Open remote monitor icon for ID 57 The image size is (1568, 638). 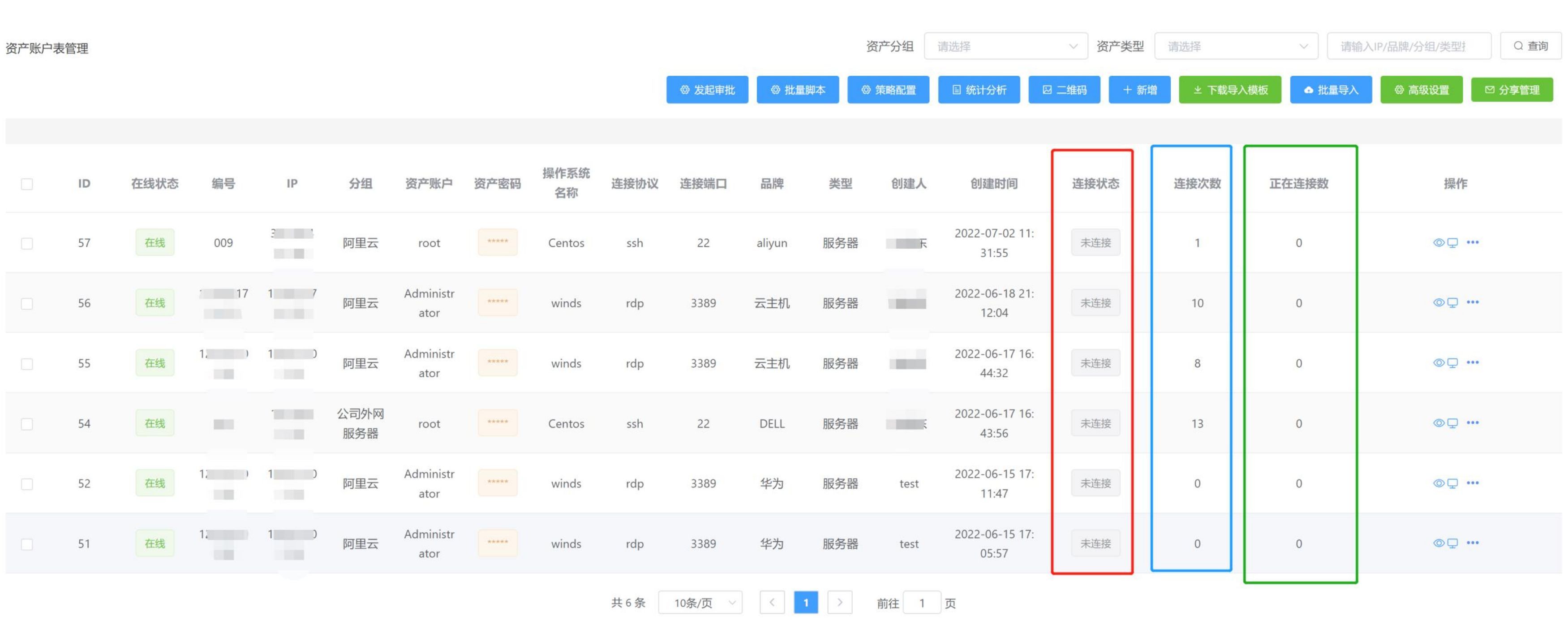pyautogui.click(x=1452, y=242)
